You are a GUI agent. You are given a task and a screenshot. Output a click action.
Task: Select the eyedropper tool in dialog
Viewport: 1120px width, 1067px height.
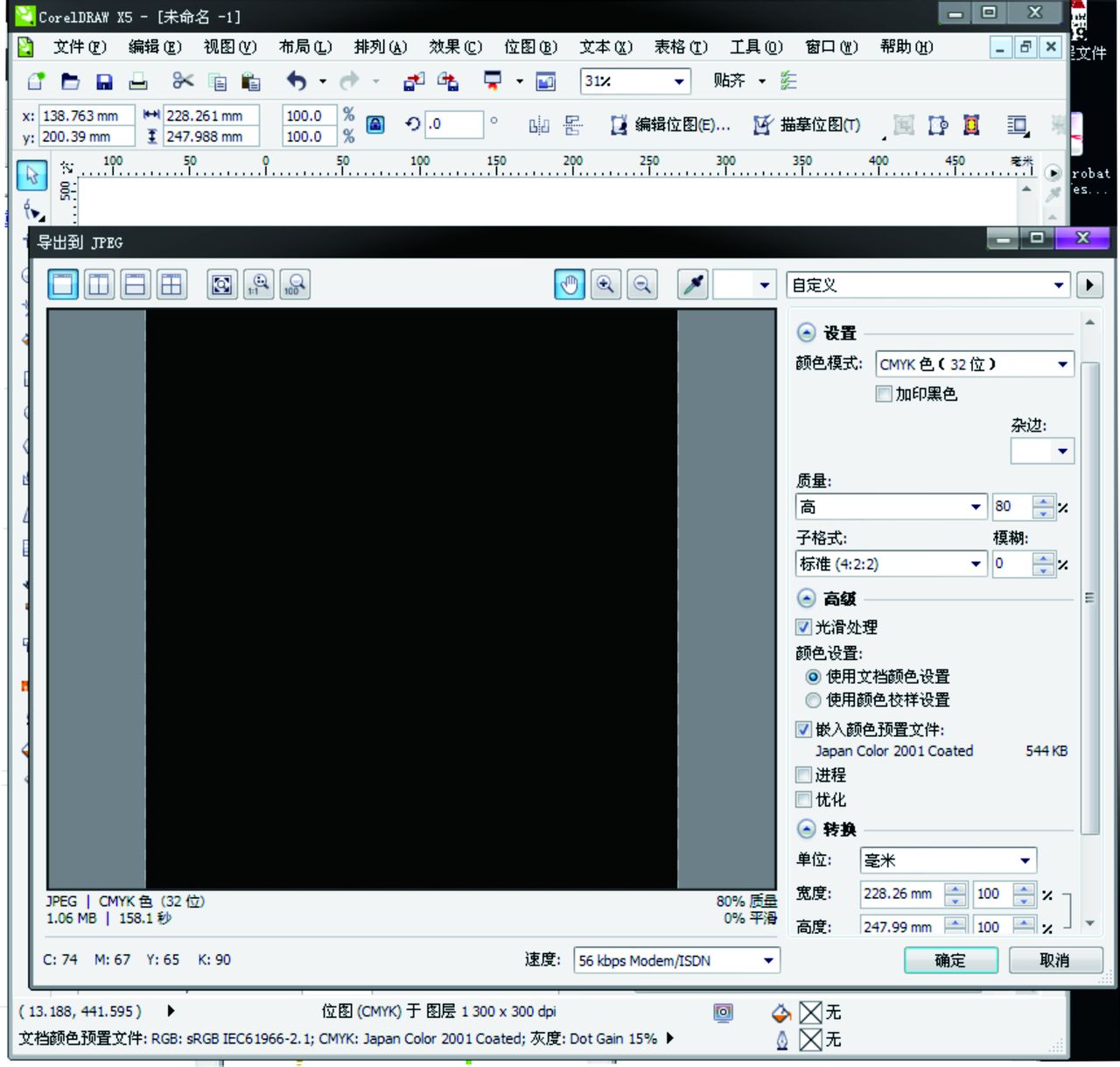point(693,284)
